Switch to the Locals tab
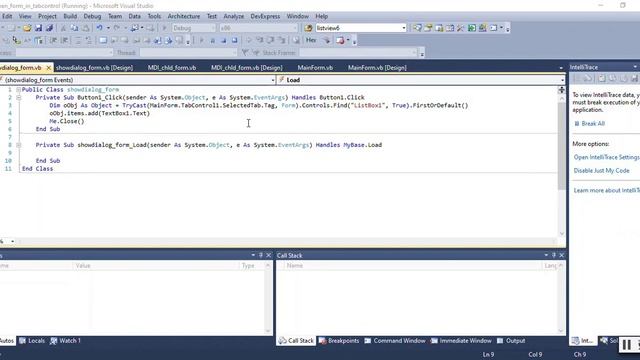 pos(32,341)
